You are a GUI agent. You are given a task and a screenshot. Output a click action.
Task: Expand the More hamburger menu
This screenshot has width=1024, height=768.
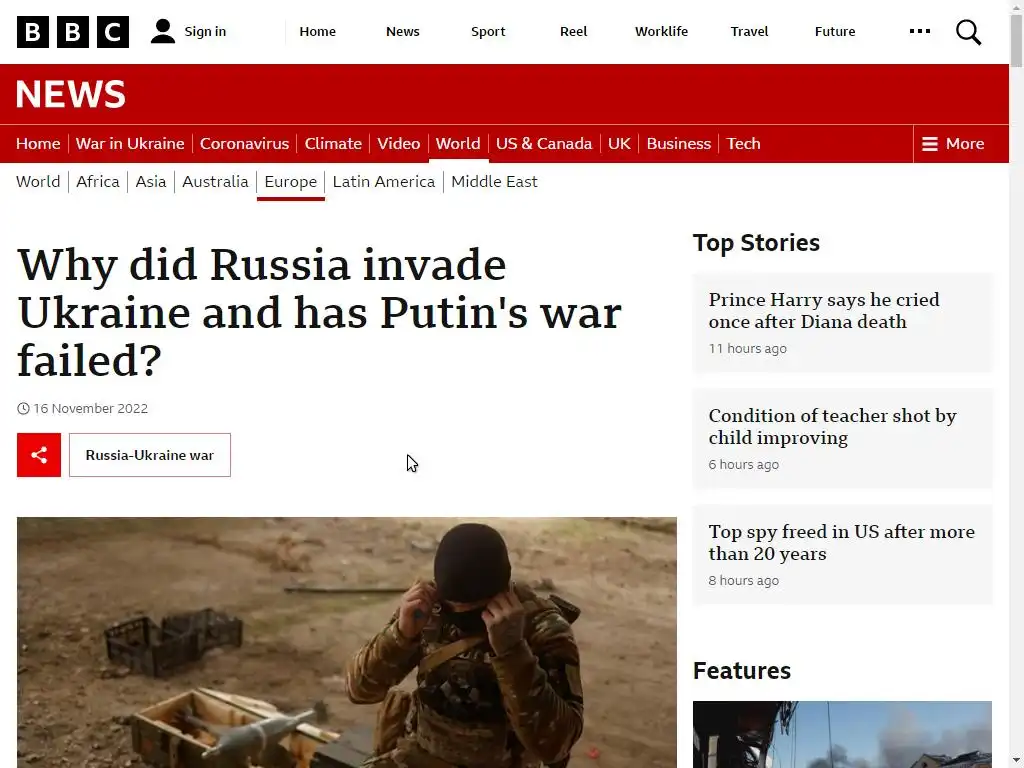[953, 144]
